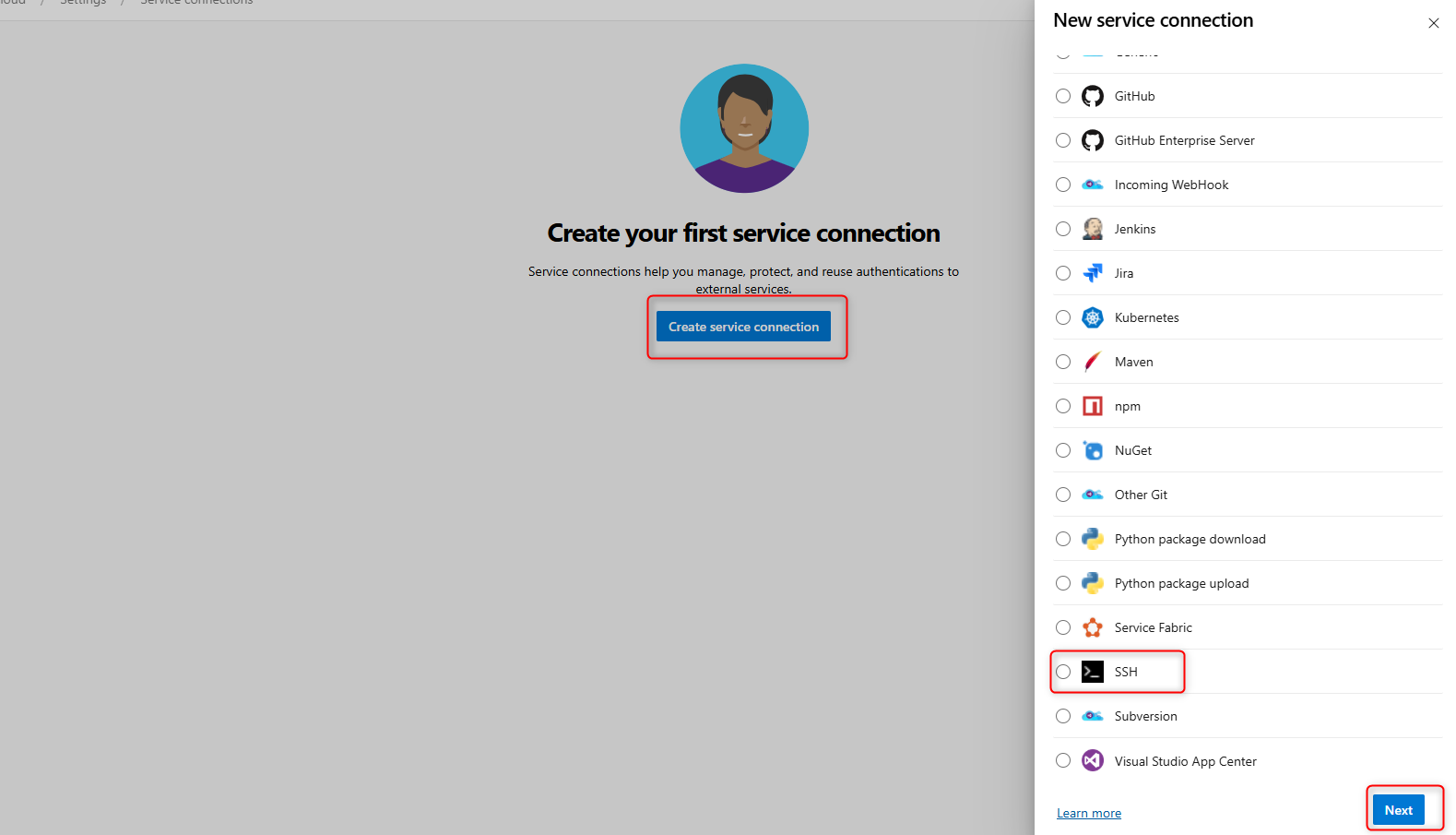Click the Maven feather icon
Viewport: 1456px width, 835px height.
[1092, 362]
